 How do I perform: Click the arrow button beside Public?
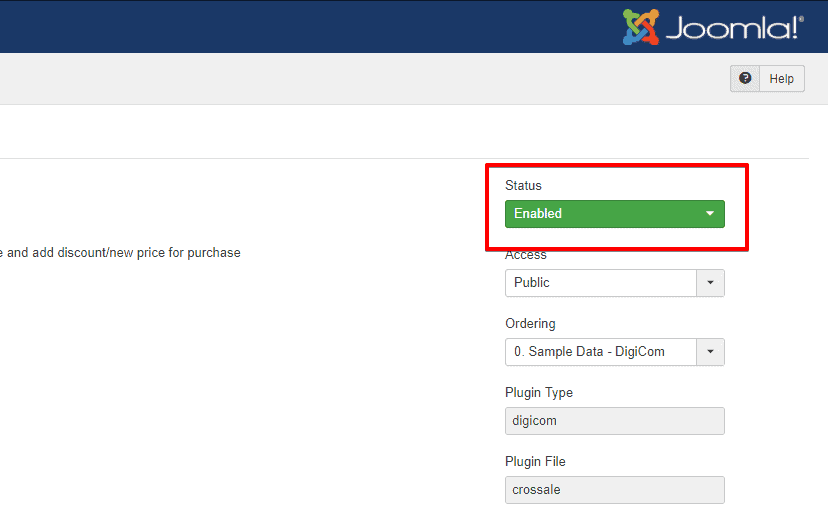(x=710, y=283)
